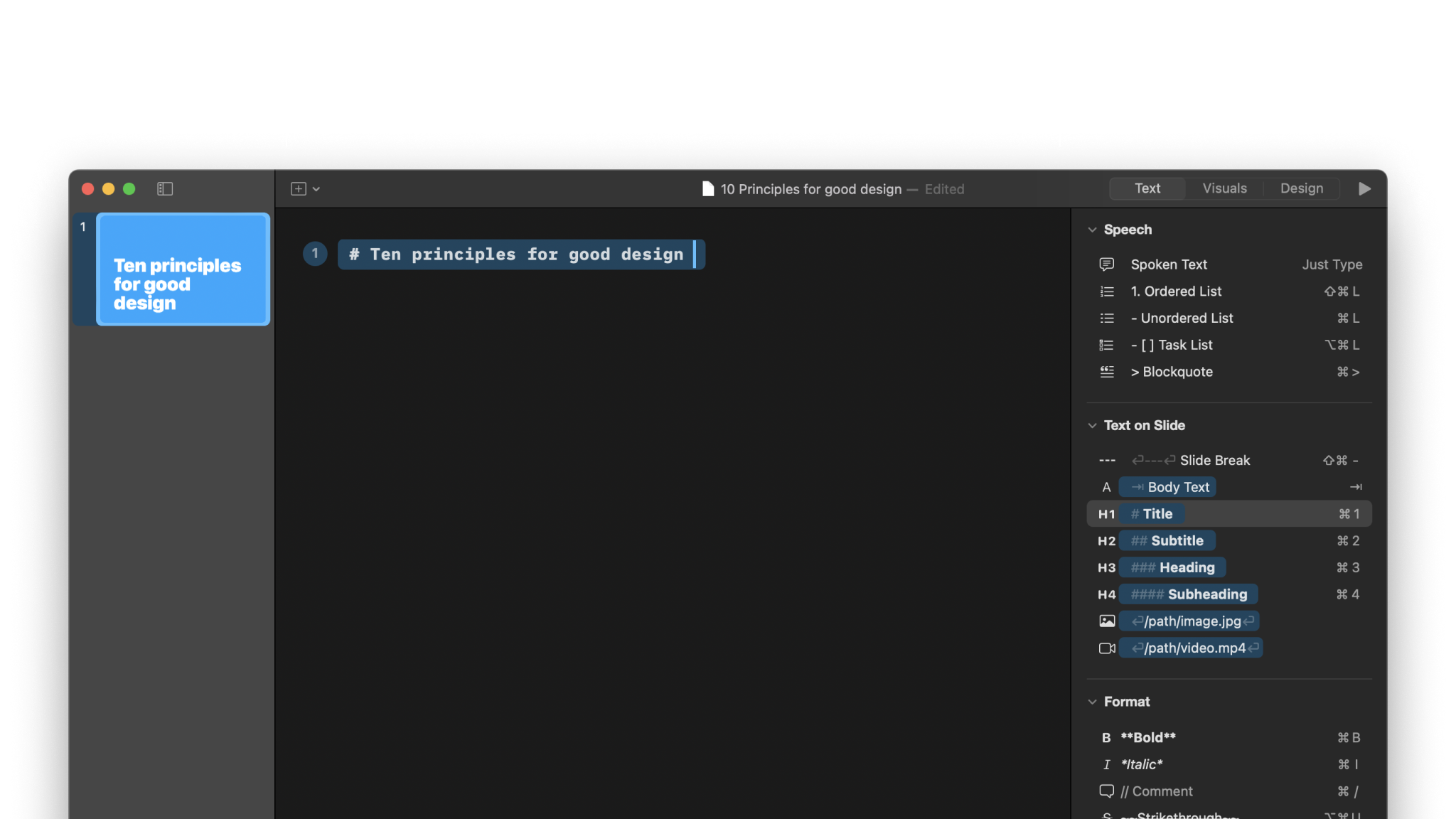
Task: Select the Spoken Text option
Action: click(1229, 264)
